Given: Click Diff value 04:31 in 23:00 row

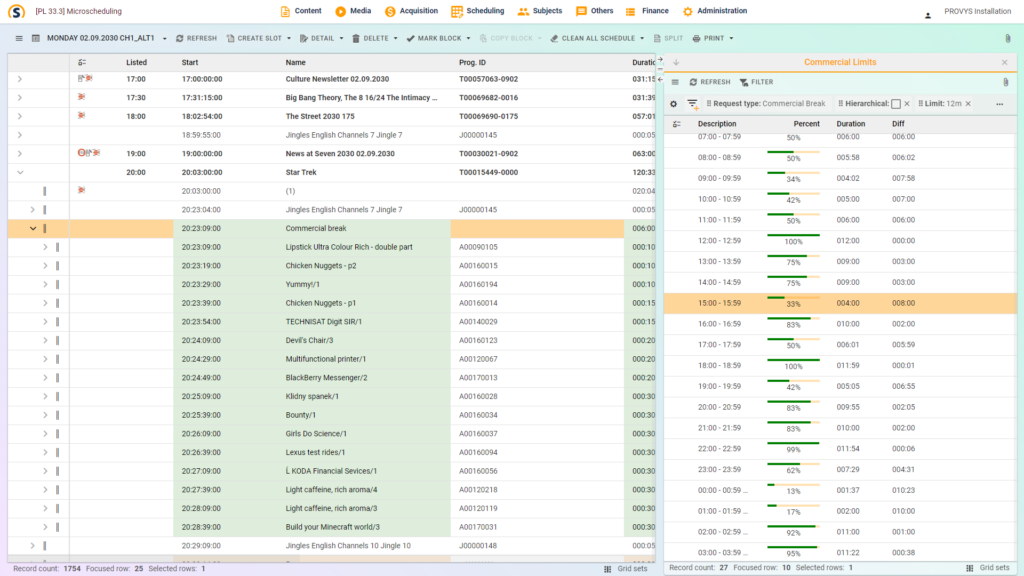Looking at the screenshot, I should coord(903,470).
